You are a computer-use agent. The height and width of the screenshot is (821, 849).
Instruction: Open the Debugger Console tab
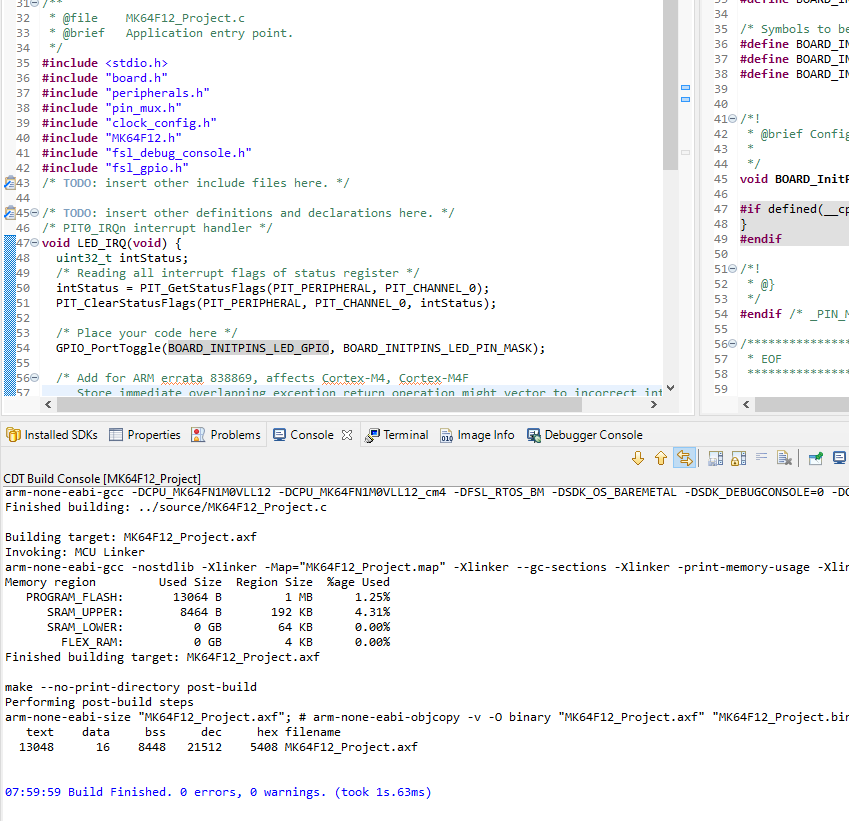pyautogui.click(x=585, y=435)
